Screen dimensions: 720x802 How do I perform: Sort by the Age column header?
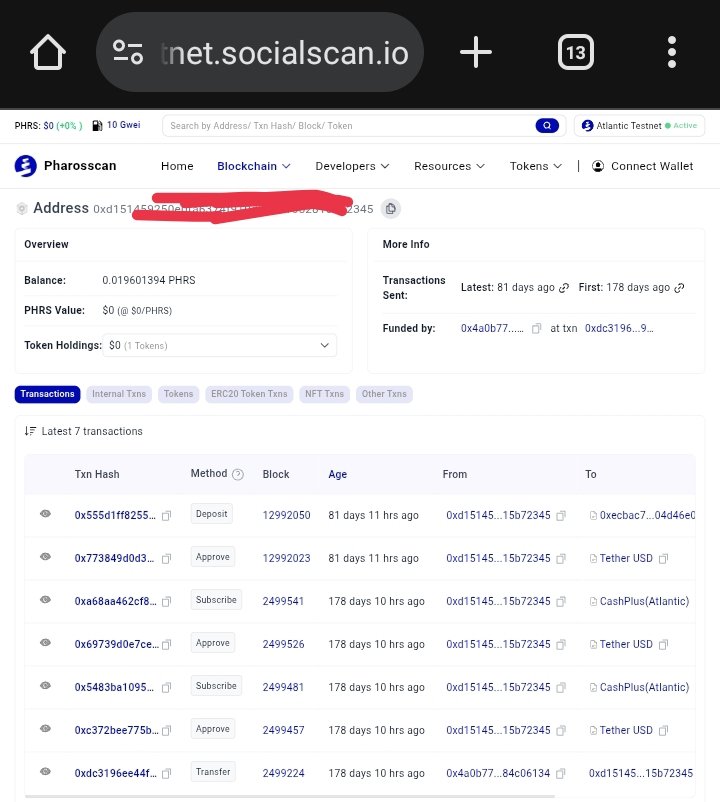[x=338, y=474]
